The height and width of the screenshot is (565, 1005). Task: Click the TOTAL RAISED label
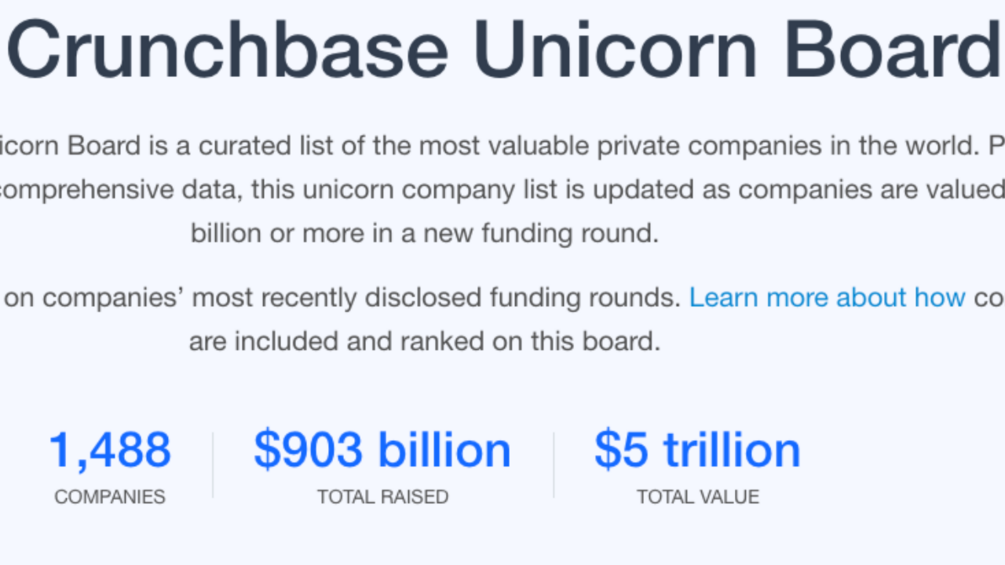[383, 497]
